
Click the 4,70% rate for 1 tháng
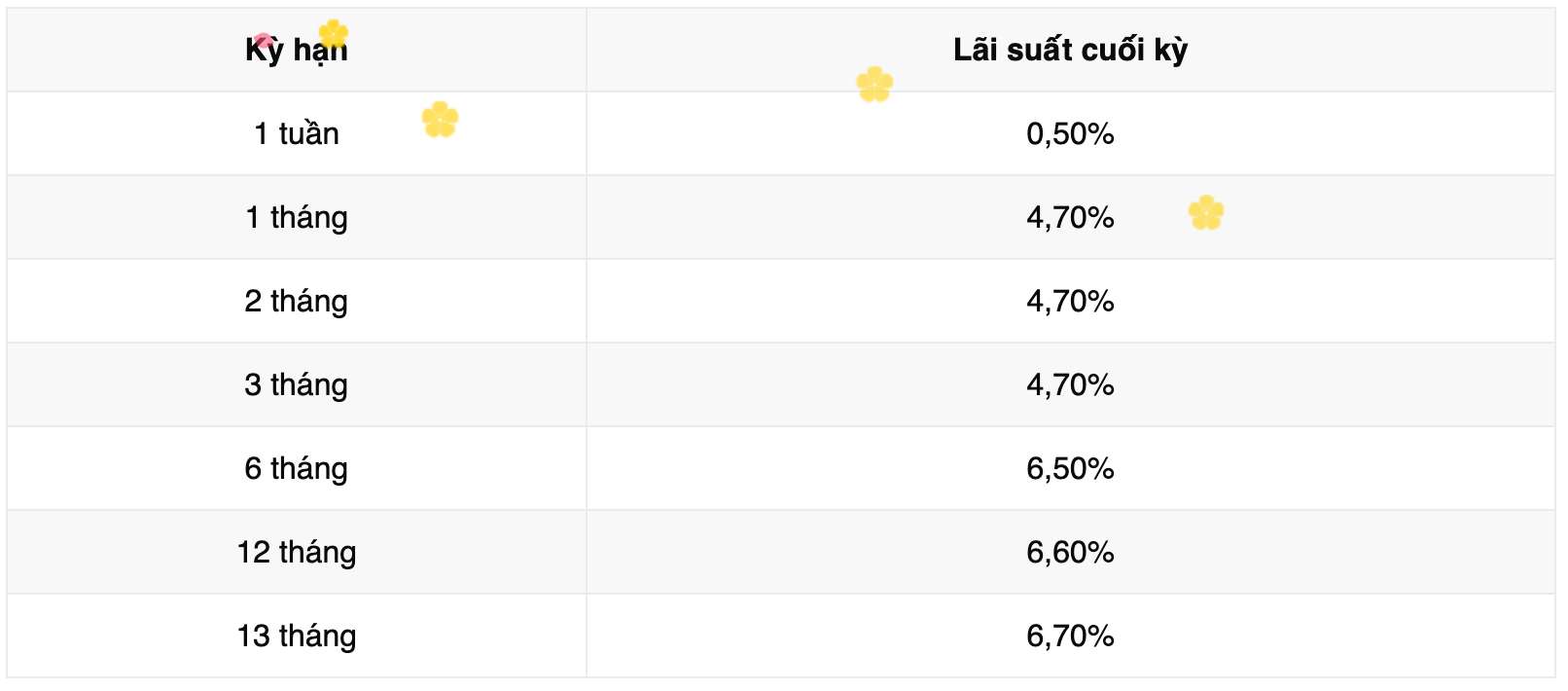tap(1070, 217)
